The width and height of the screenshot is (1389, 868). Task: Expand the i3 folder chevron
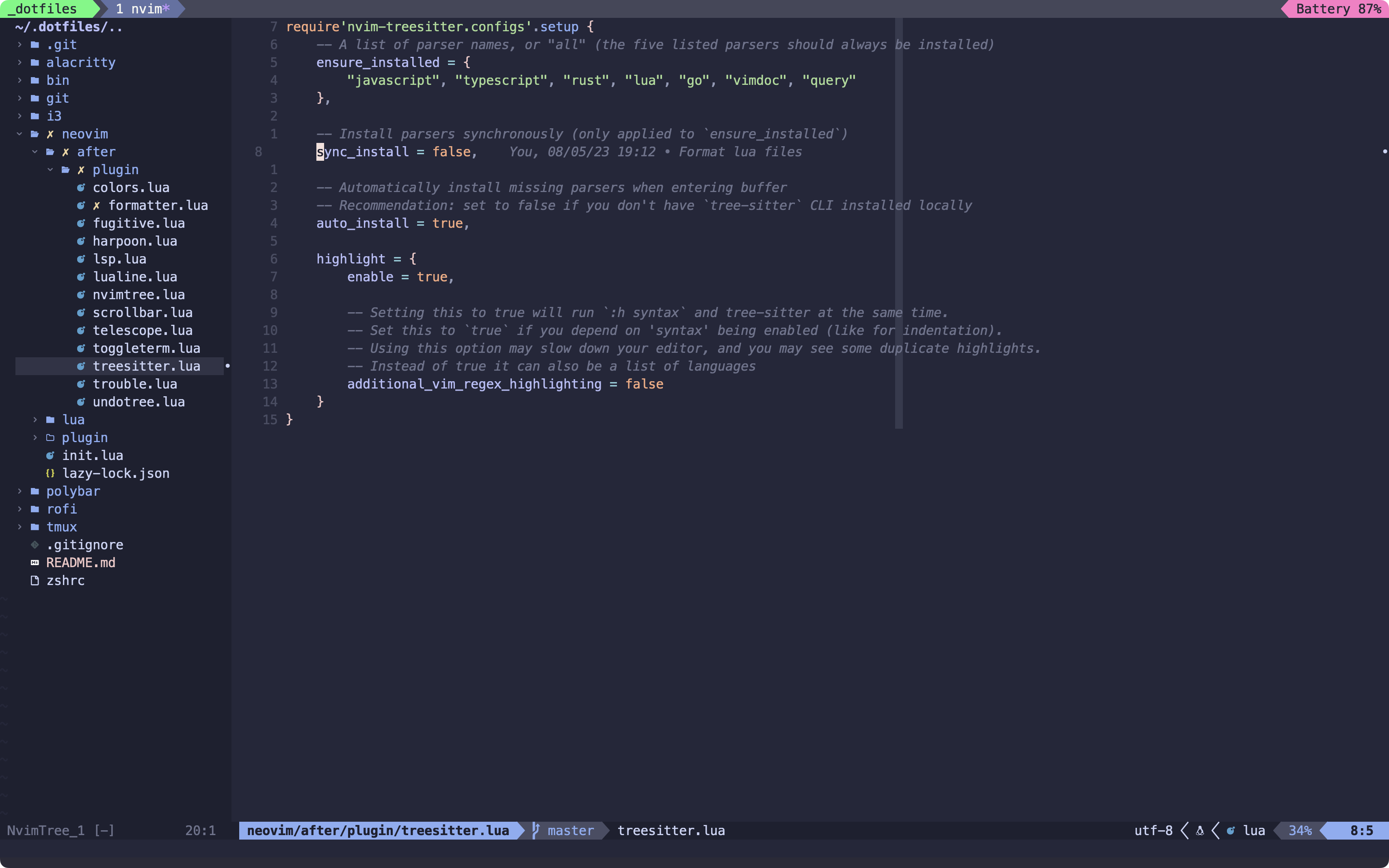pos(19,116)
